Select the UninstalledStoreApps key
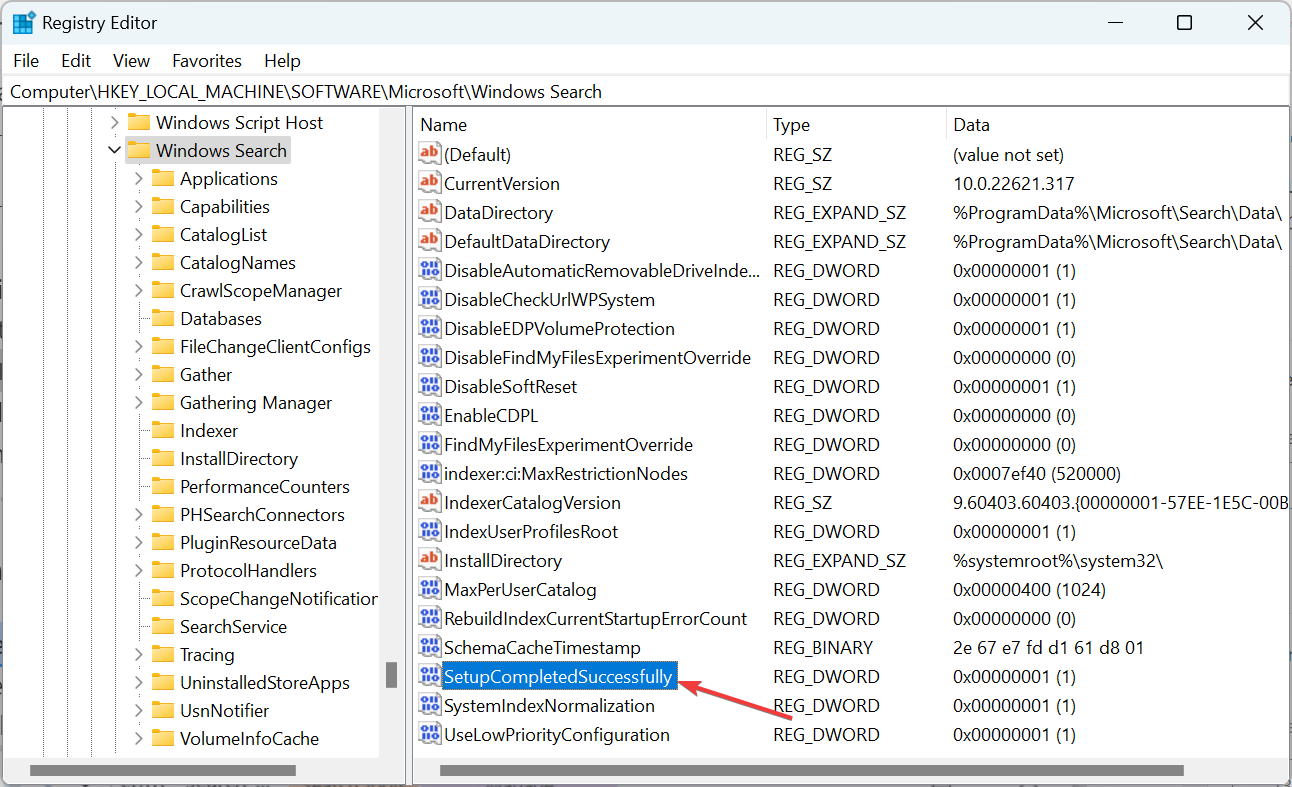1292x787 pixels. (x=265, y=682)
